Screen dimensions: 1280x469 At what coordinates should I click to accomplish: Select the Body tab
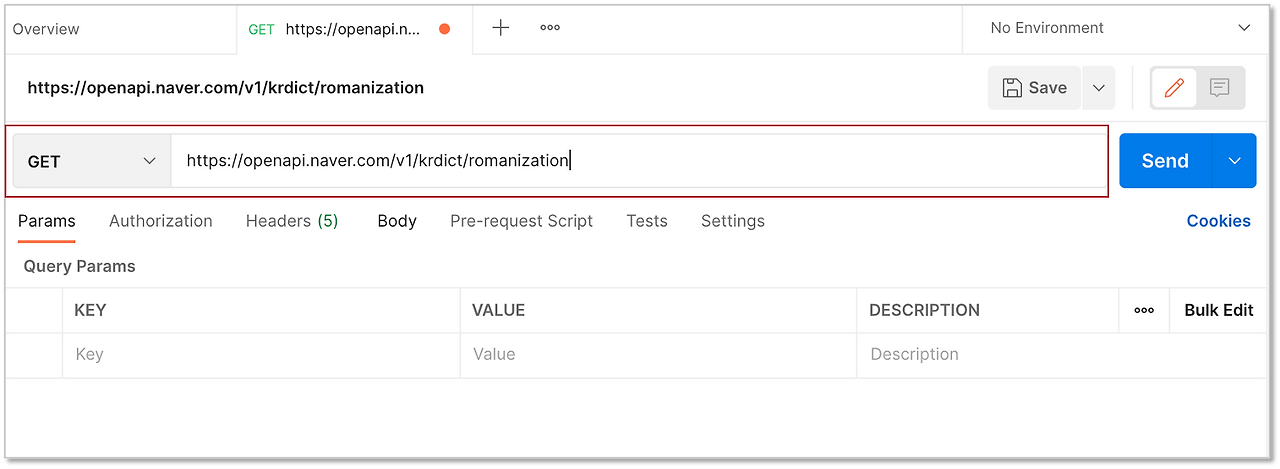tap(397, 221)
